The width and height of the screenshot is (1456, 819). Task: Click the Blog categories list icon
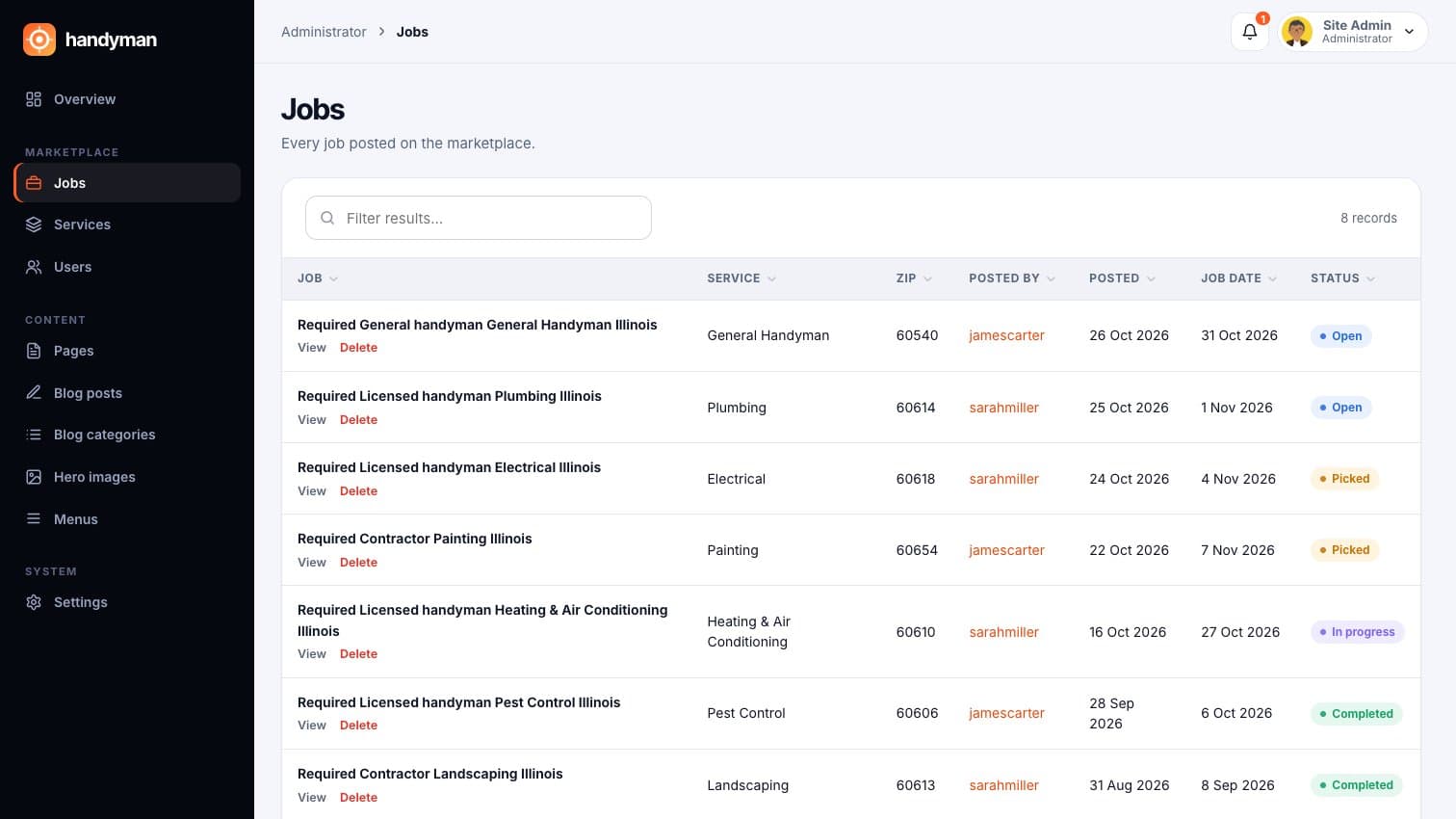coord(34,435)
